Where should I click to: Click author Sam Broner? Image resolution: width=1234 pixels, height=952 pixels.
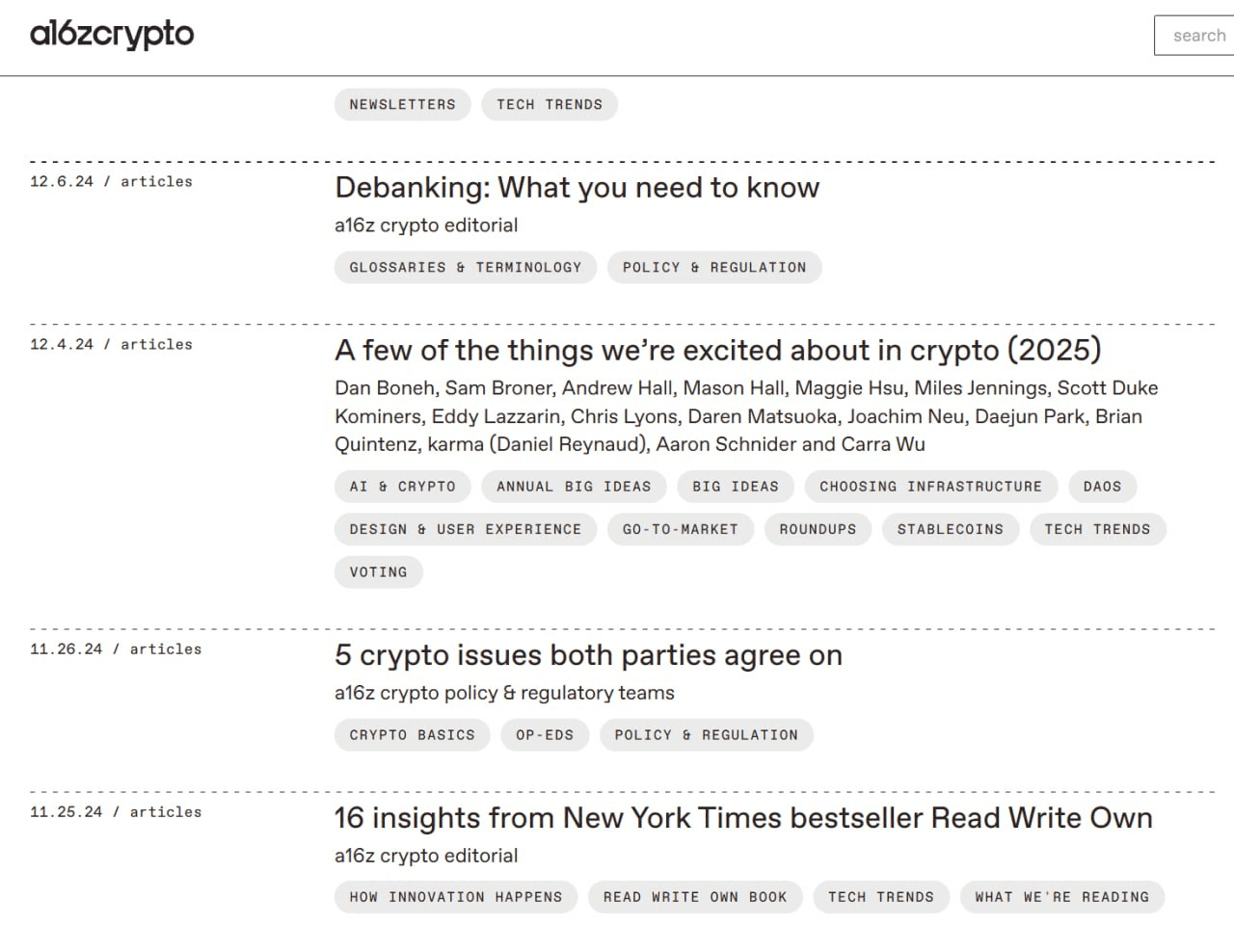tap(497, 388)
